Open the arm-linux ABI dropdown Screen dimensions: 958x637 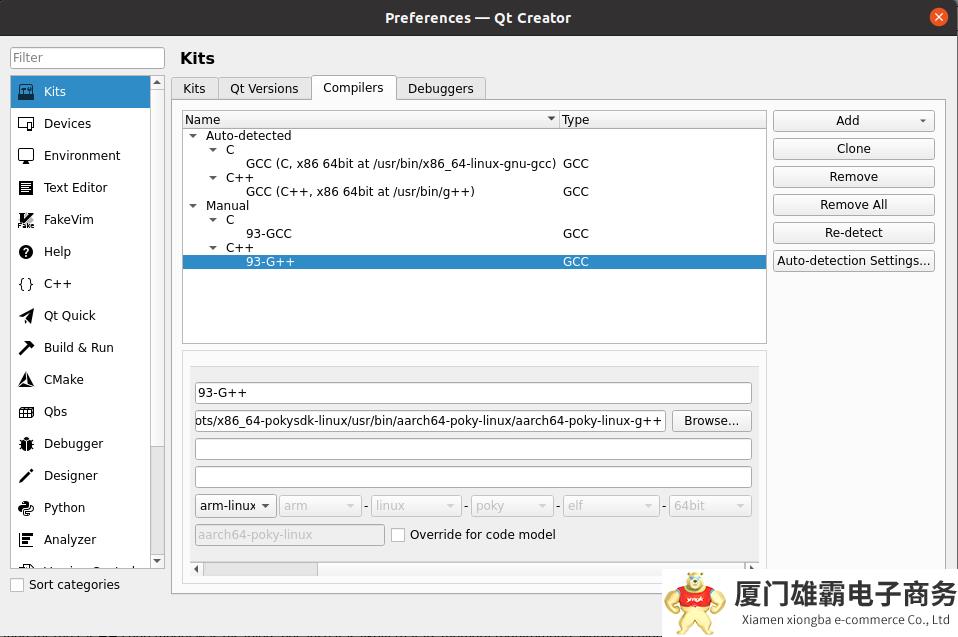point(236,506)
